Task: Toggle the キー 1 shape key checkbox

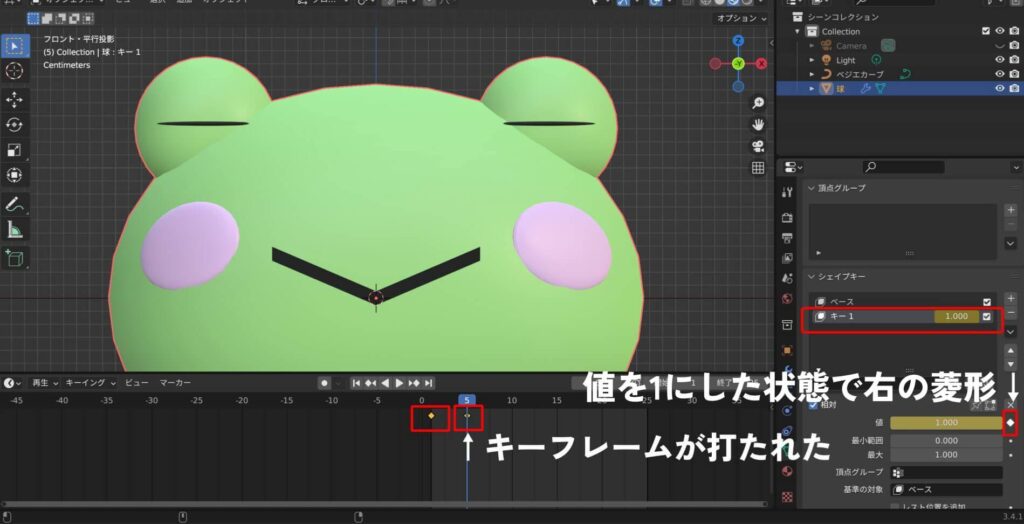Action: pos(987,317)
